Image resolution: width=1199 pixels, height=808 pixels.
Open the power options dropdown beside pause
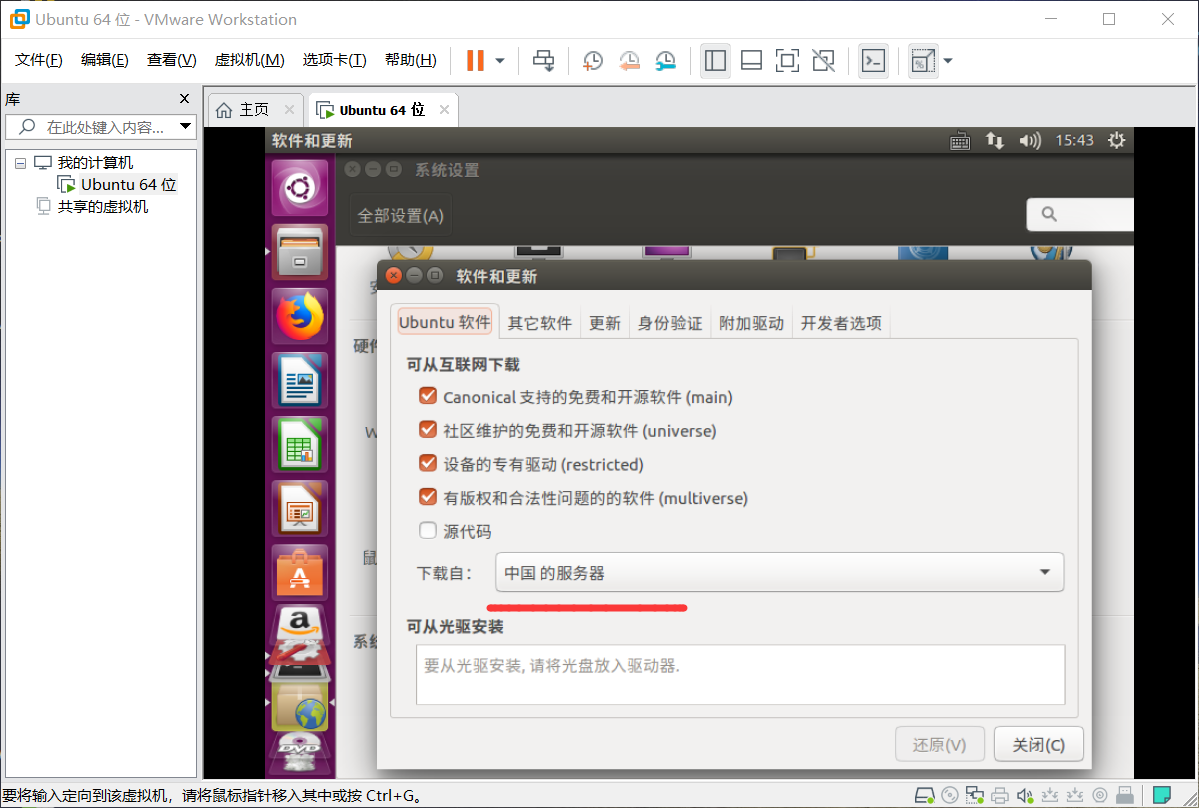click(x=500, y=60)
